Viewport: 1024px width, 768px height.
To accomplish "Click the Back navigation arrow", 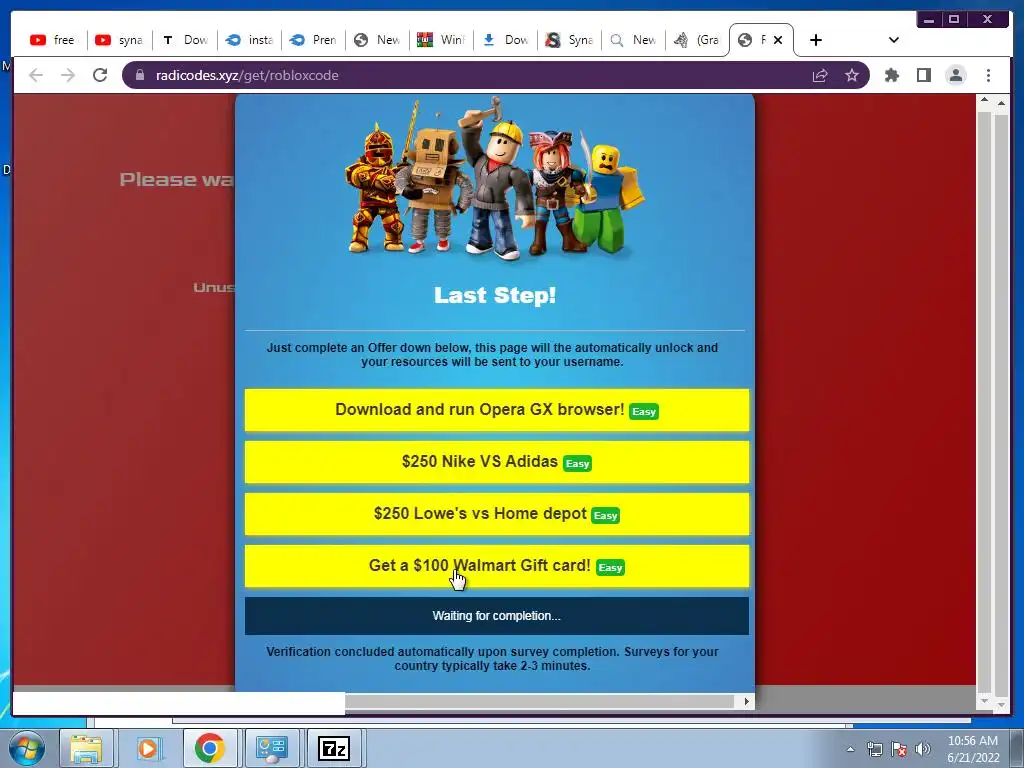I will point(36,75).
